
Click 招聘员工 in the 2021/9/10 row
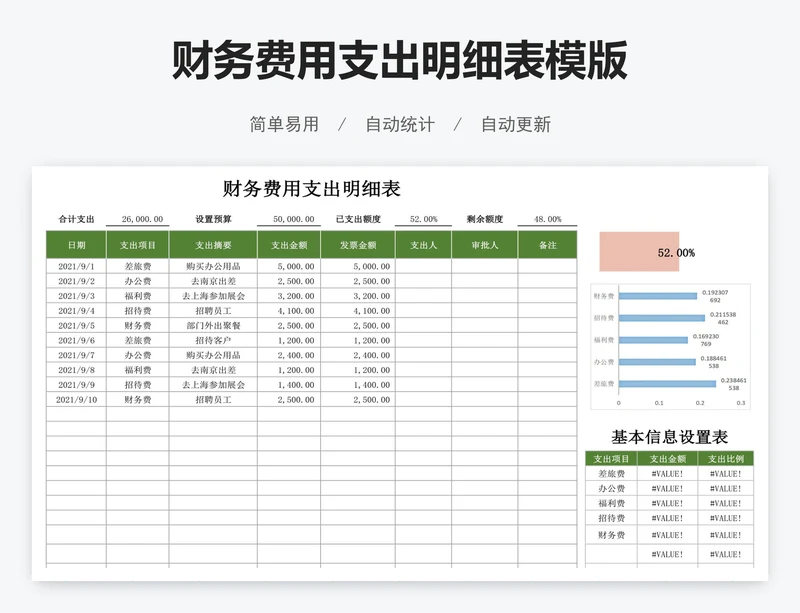tap(213, 400)
